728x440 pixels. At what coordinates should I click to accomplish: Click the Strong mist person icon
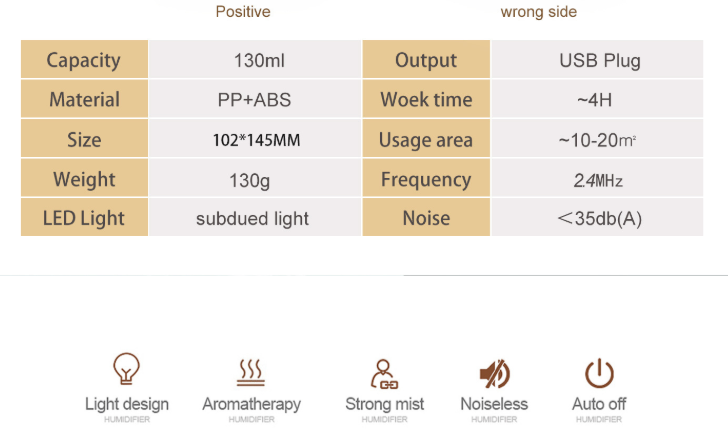tap(384, 374)
